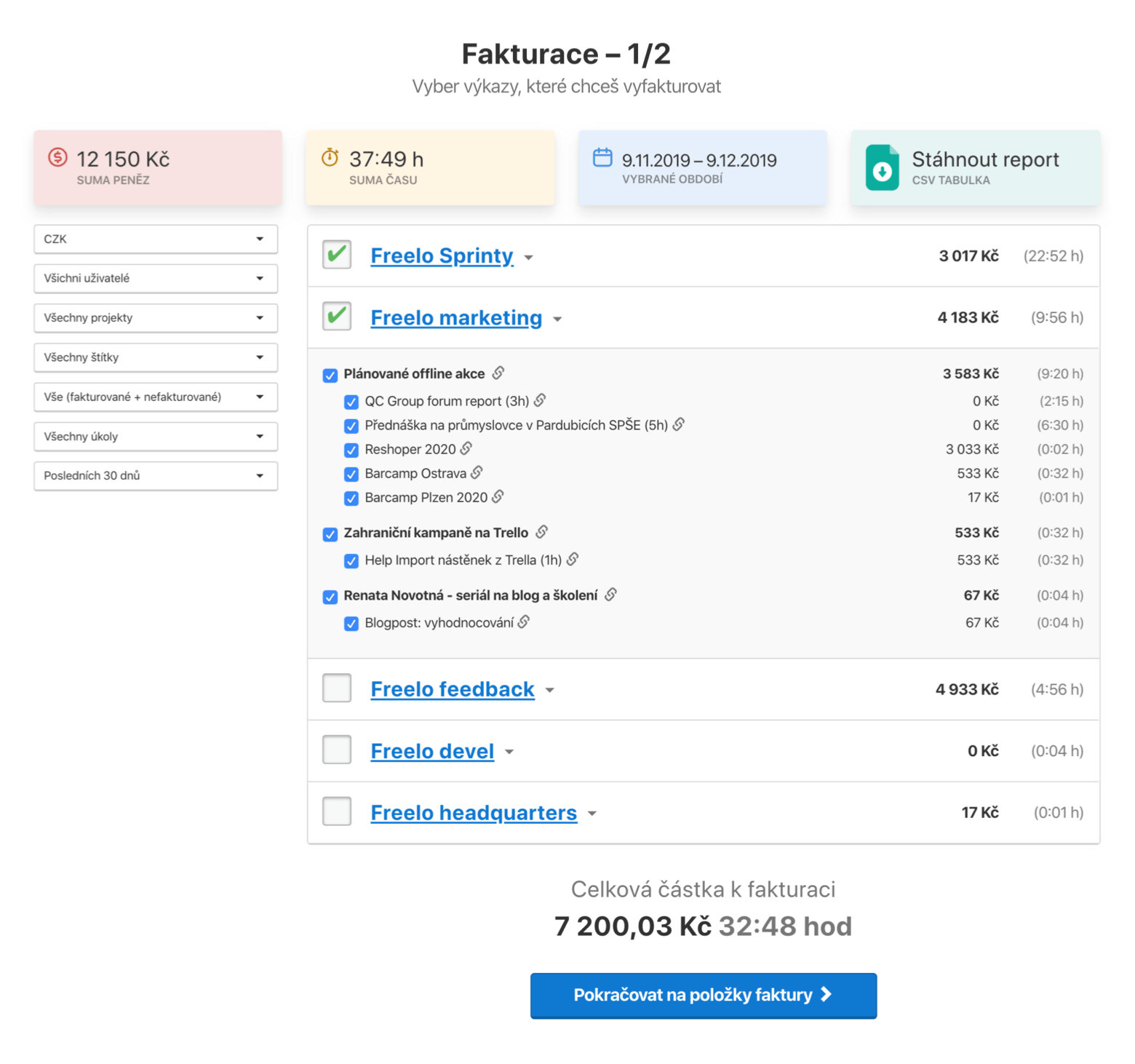Image resolution: width=1135 pixels, height=1064 pixels.
Task: Click the CSV download file icon
Action: (882, 167)
